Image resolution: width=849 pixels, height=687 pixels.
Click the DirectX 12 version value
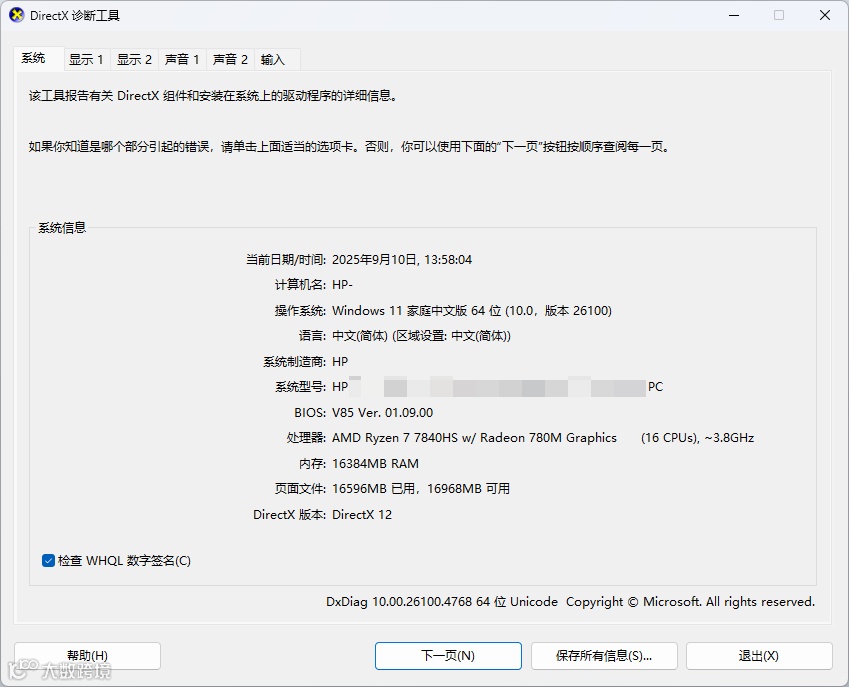(362, 514)
